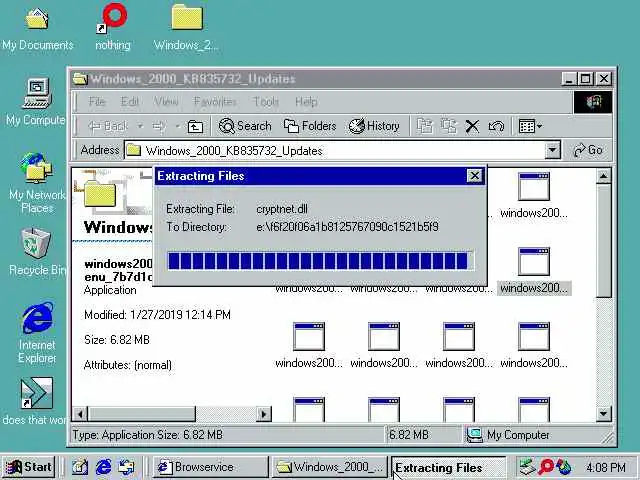Screen dimensions: 640x480
Task: Open the Help menu
Action: tap(306, 102)
